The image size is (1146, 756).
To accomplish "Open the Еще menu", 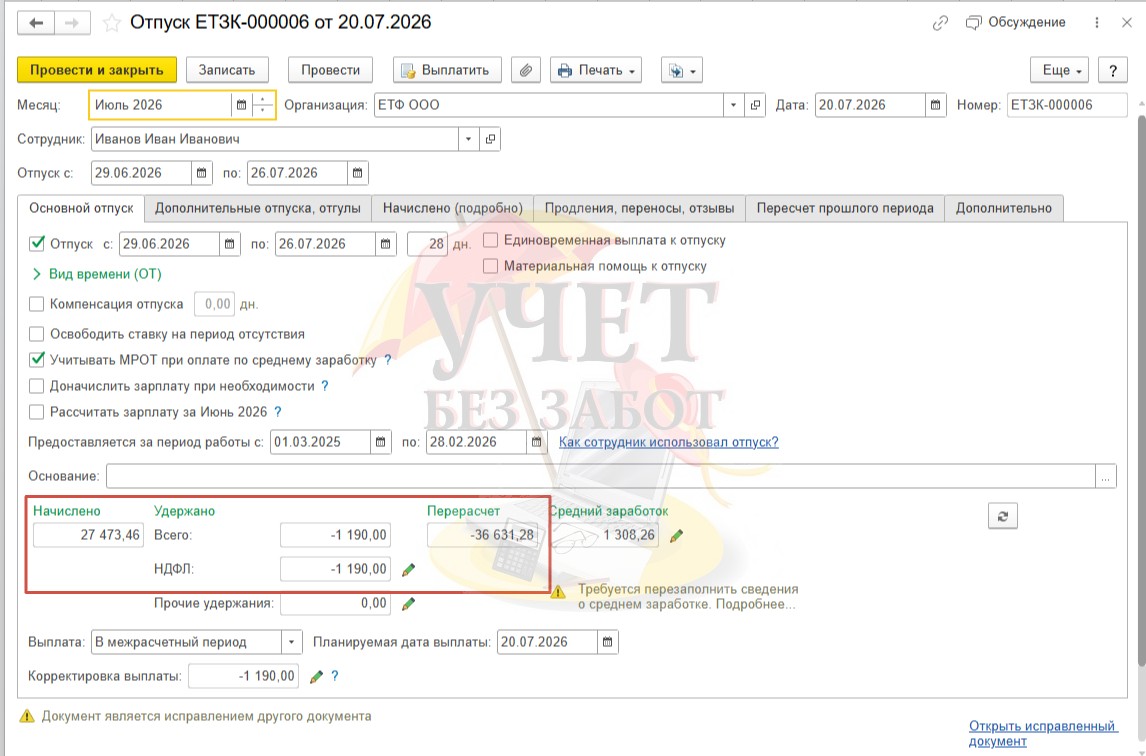I will click(x=1060, y=70).
